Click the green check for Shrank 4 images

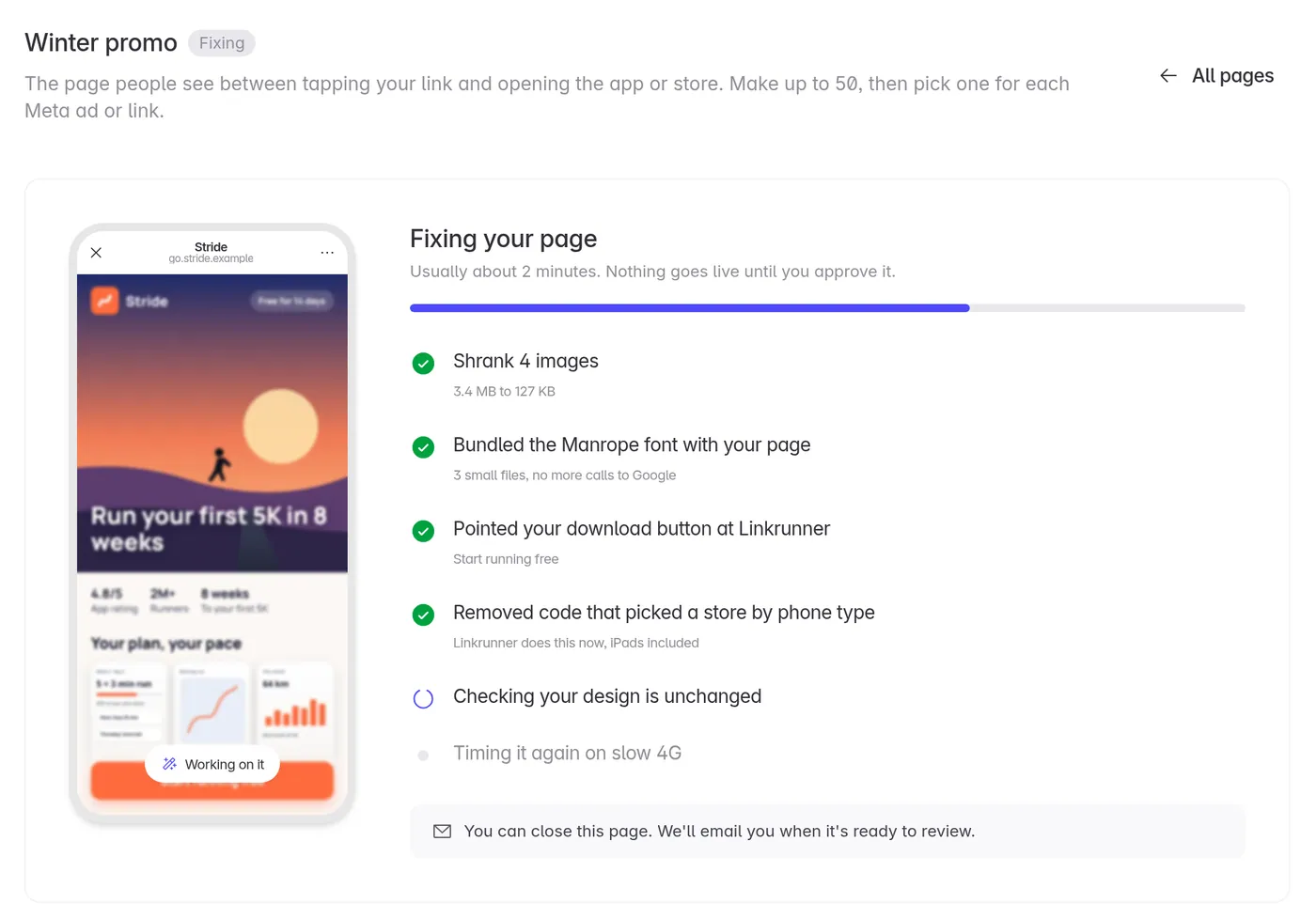pos(423,364)
